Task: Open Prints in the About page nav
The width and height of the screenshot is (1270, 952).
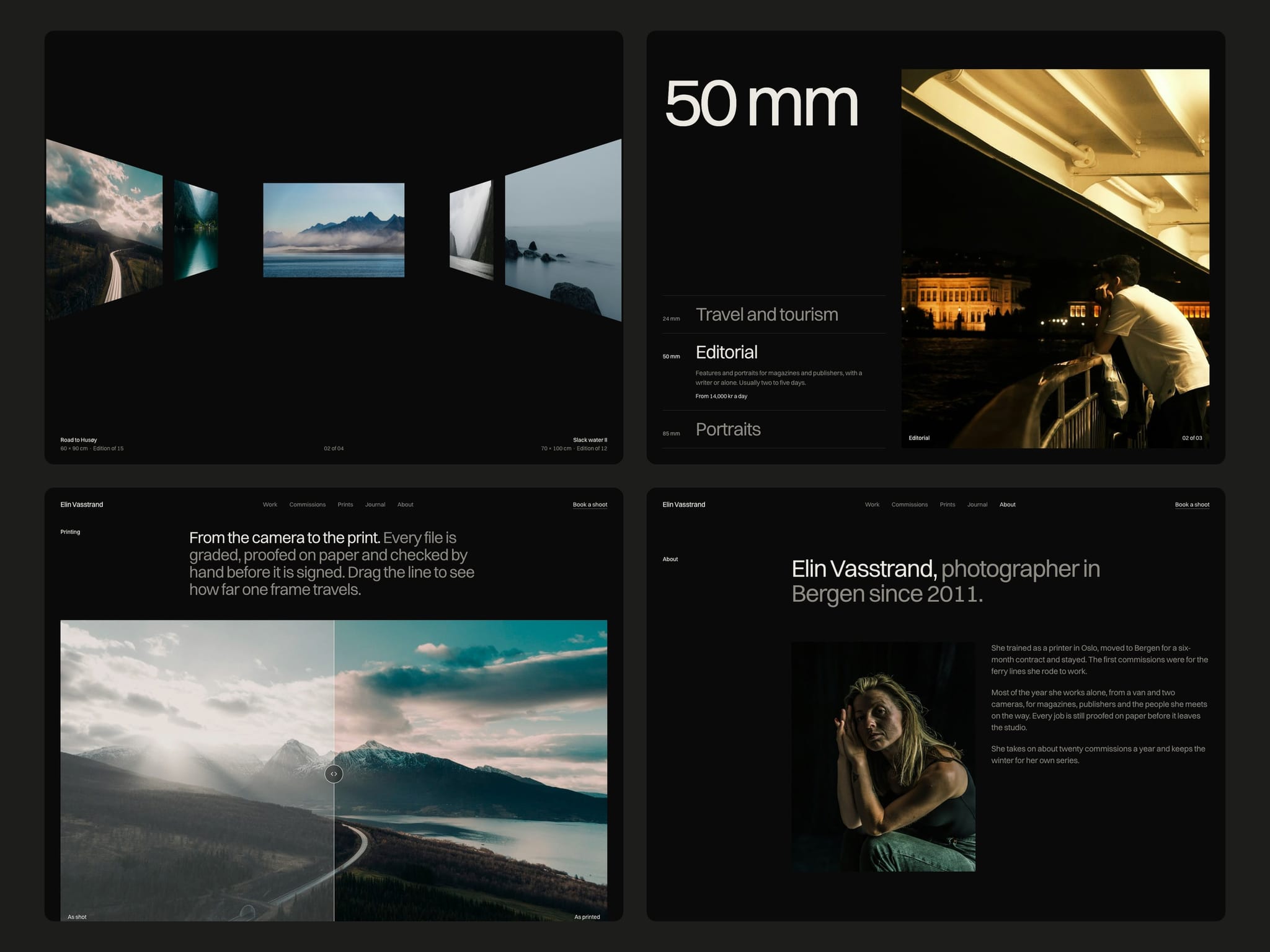Action: point(948,505)
